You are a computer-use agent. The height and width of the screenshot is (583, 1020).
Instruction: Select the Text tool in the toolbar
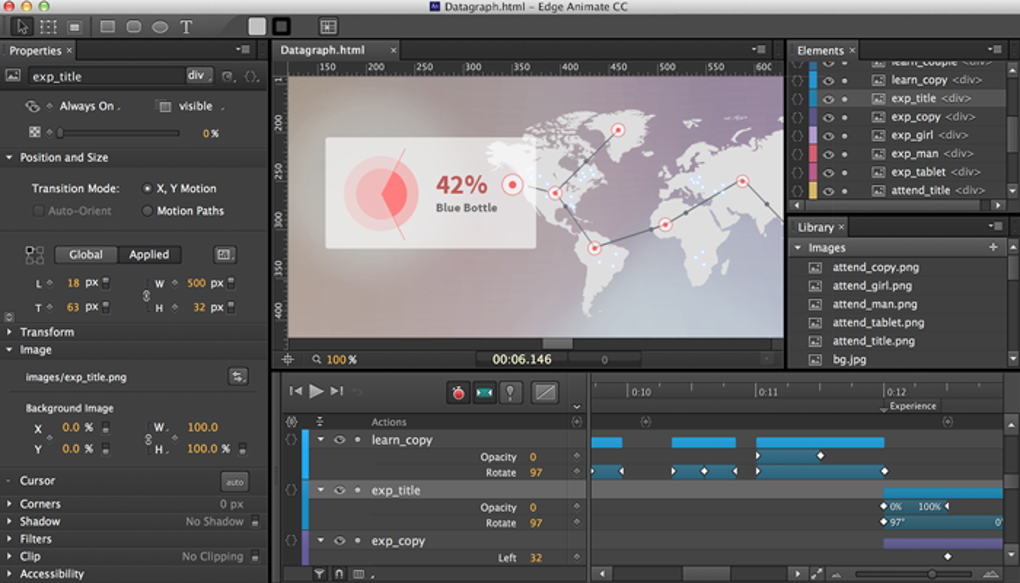coord(186,27)
